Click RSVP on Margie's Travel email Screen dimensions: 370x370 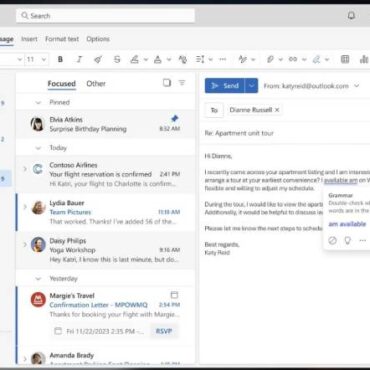point(164,331)
